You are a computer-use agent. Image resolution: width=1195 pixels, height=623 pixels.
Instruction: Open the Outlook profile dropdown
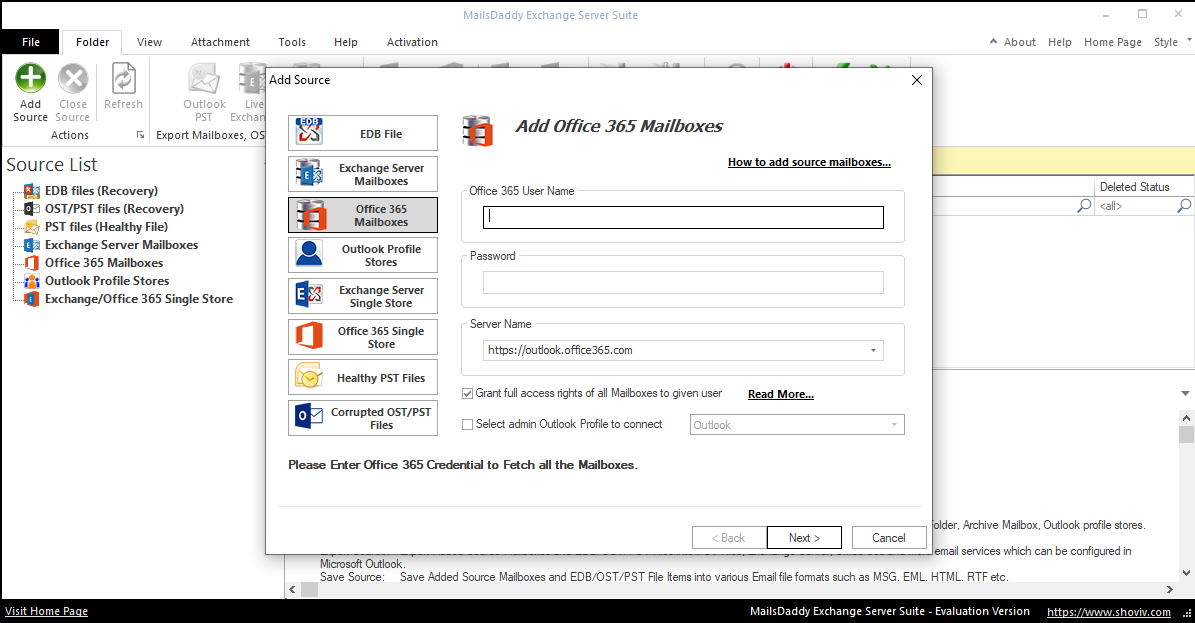pyautogui.click(x=894, y=425)
